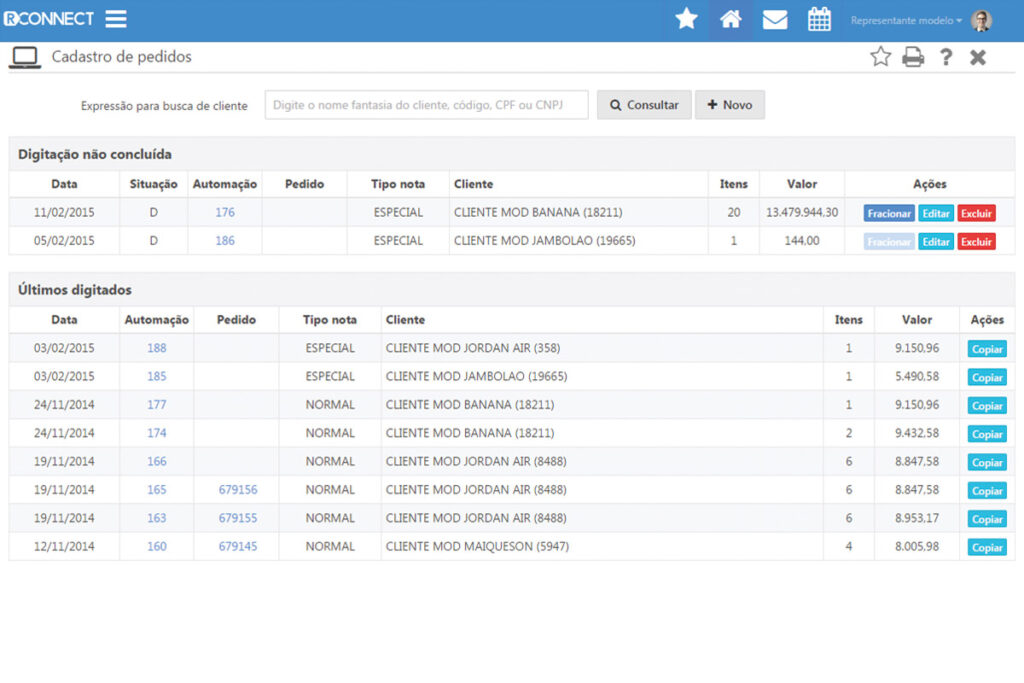Copy the order with automation 188
1024x683 pixels.
point(987,349)
